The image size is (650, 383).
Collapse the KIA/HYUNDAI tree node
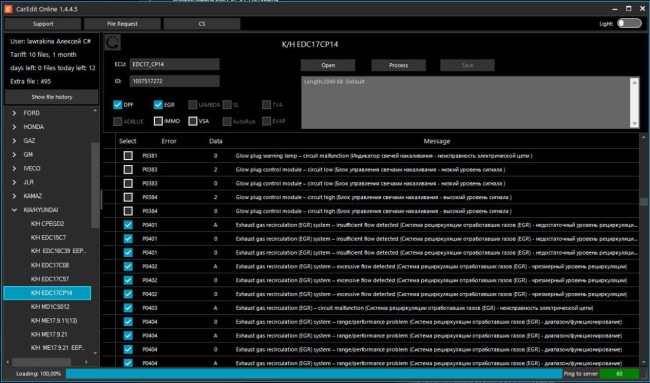click(14, 210)
